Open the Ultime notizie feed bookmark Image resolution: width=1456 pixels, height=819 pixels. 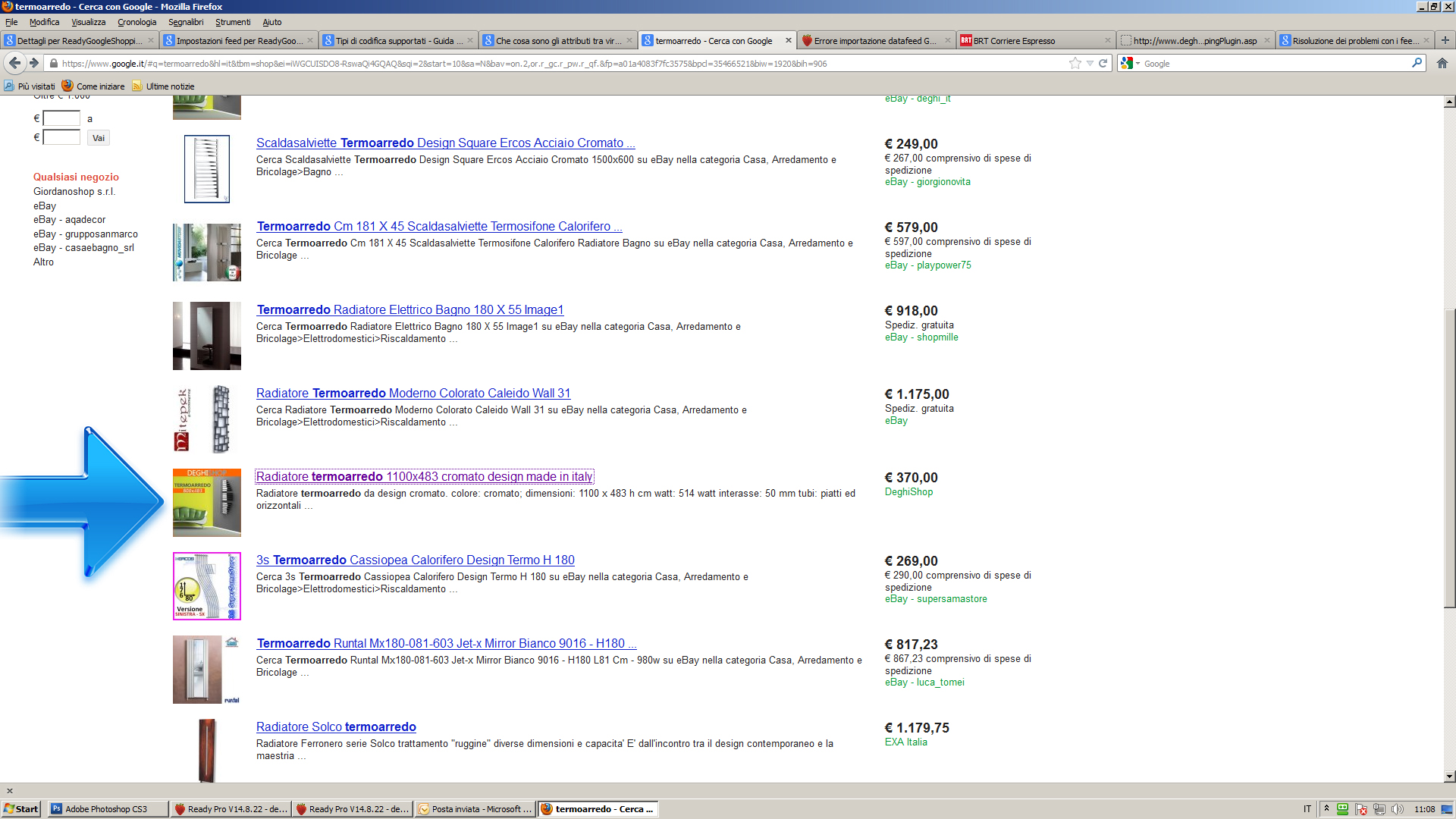tap(163, 86)
